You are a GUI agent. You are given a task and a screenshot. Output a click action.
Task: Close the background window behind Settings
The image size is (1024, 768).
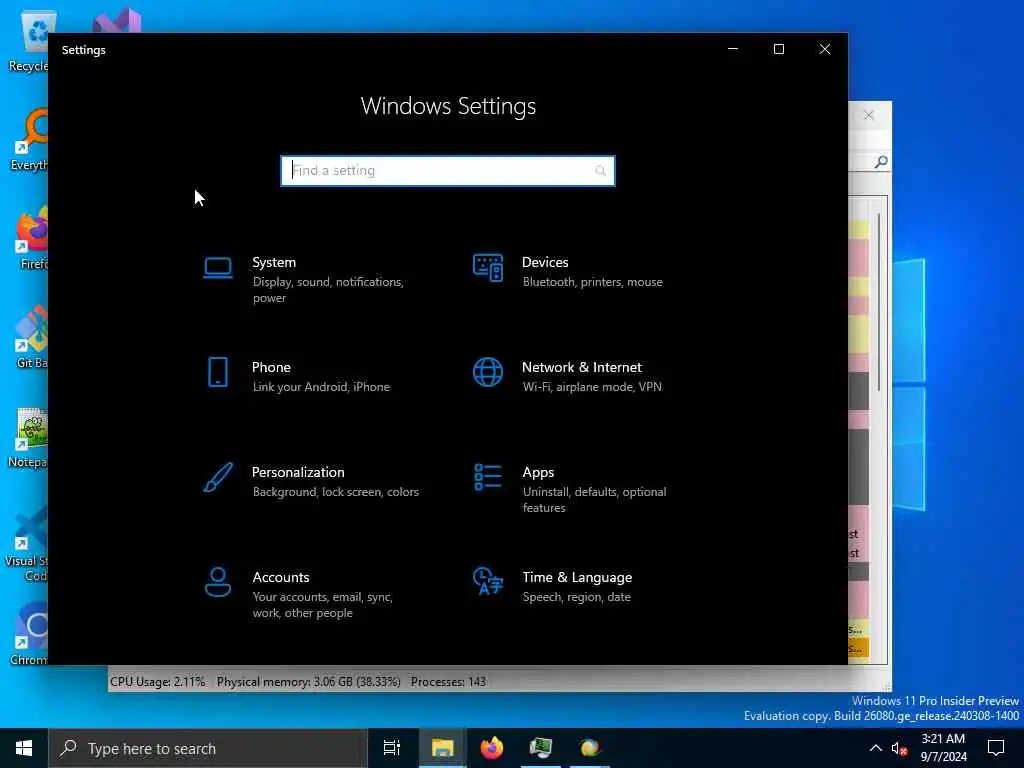pos(869,115)
